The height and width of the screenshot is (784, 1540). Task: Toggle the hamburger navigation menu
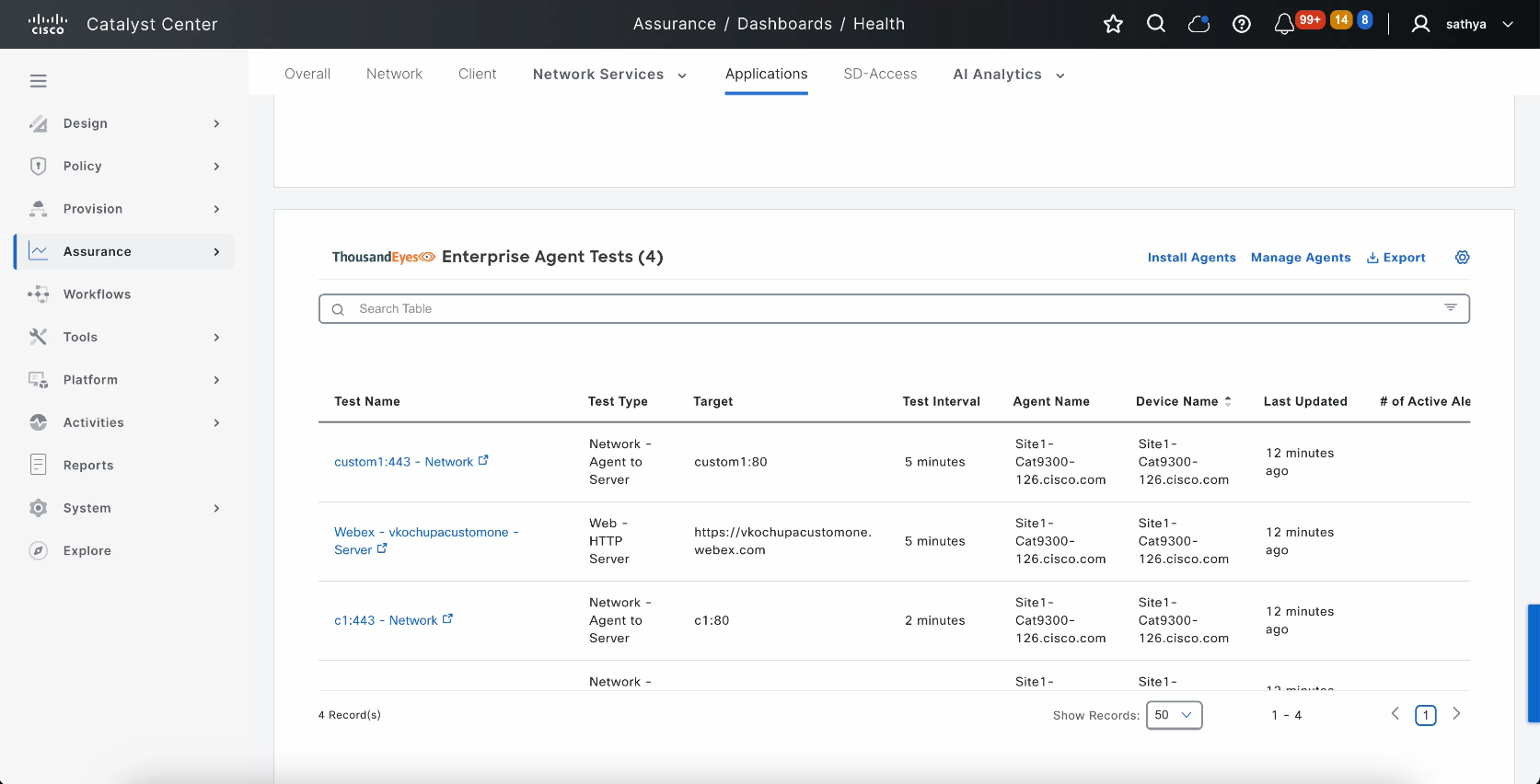click(x=38, y=81)
